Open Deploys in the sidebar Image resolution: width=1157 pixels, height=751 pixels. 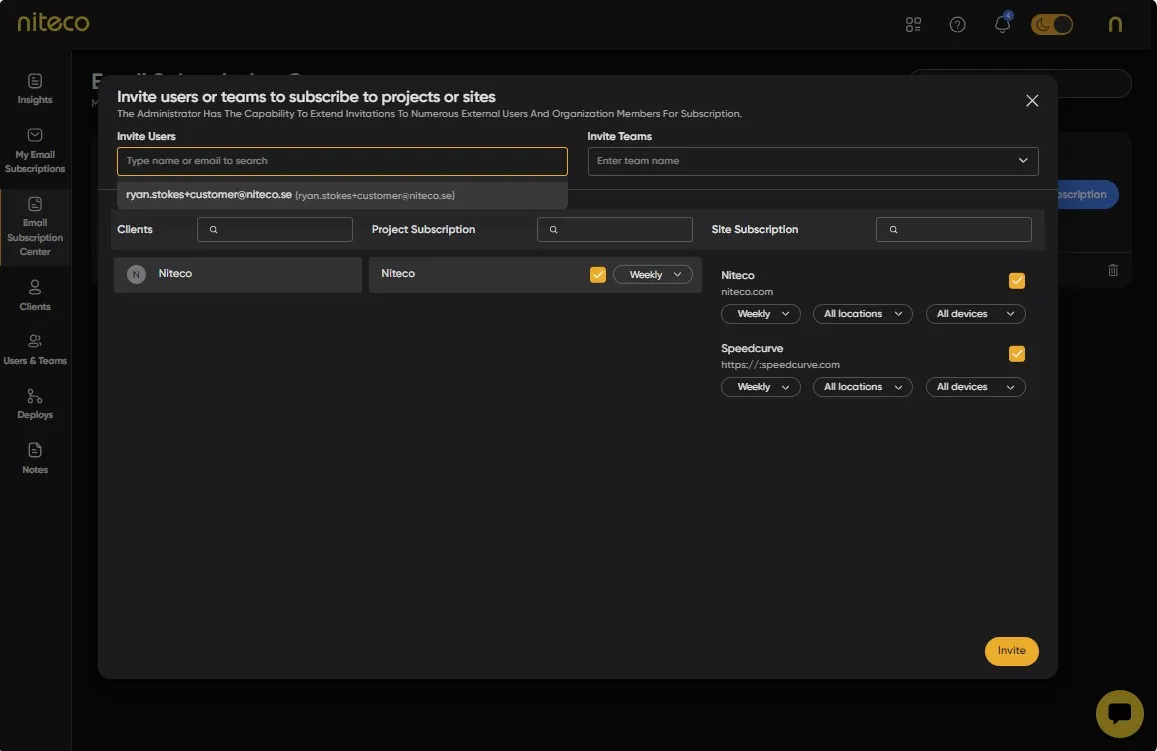(35, 404)
